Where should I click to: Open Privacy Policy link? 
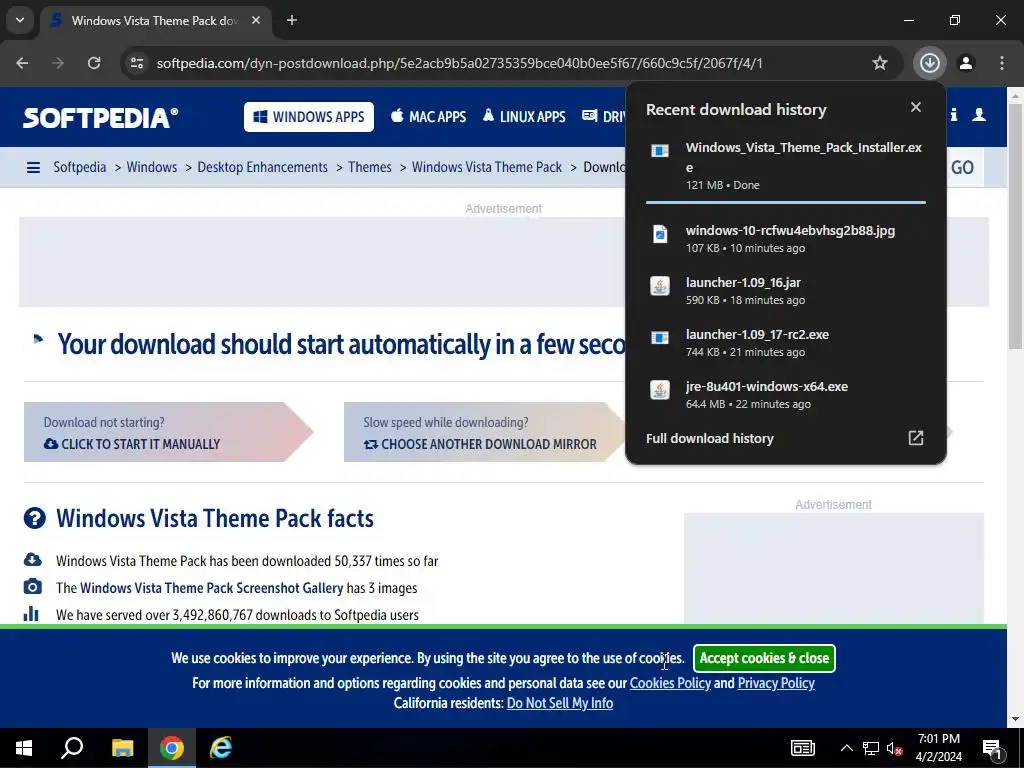tap(776, 683)
